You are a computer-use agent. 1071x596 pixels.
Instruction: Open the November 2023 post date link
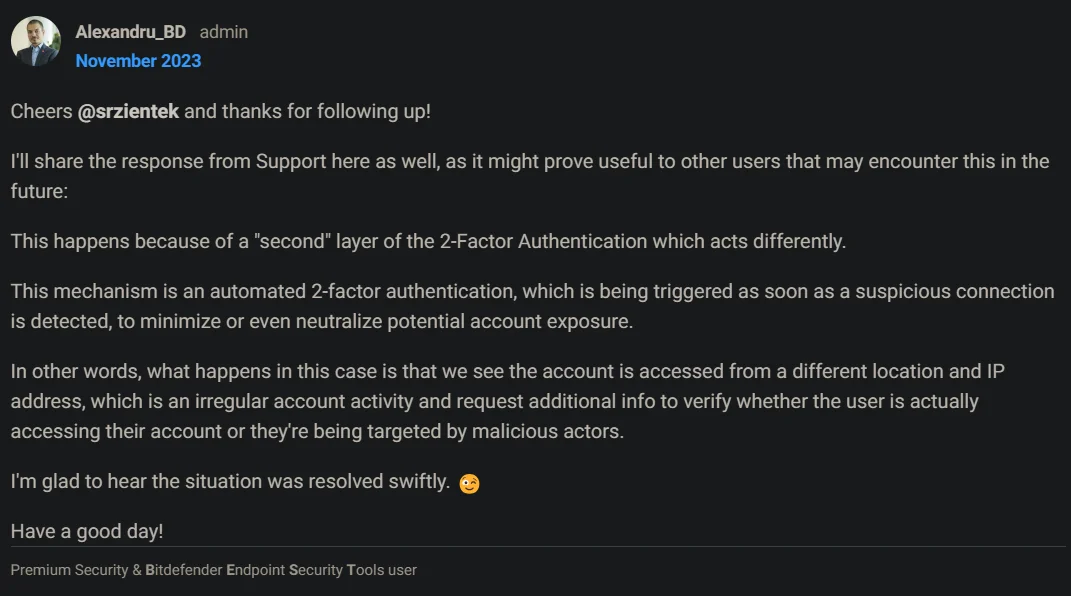138,61
